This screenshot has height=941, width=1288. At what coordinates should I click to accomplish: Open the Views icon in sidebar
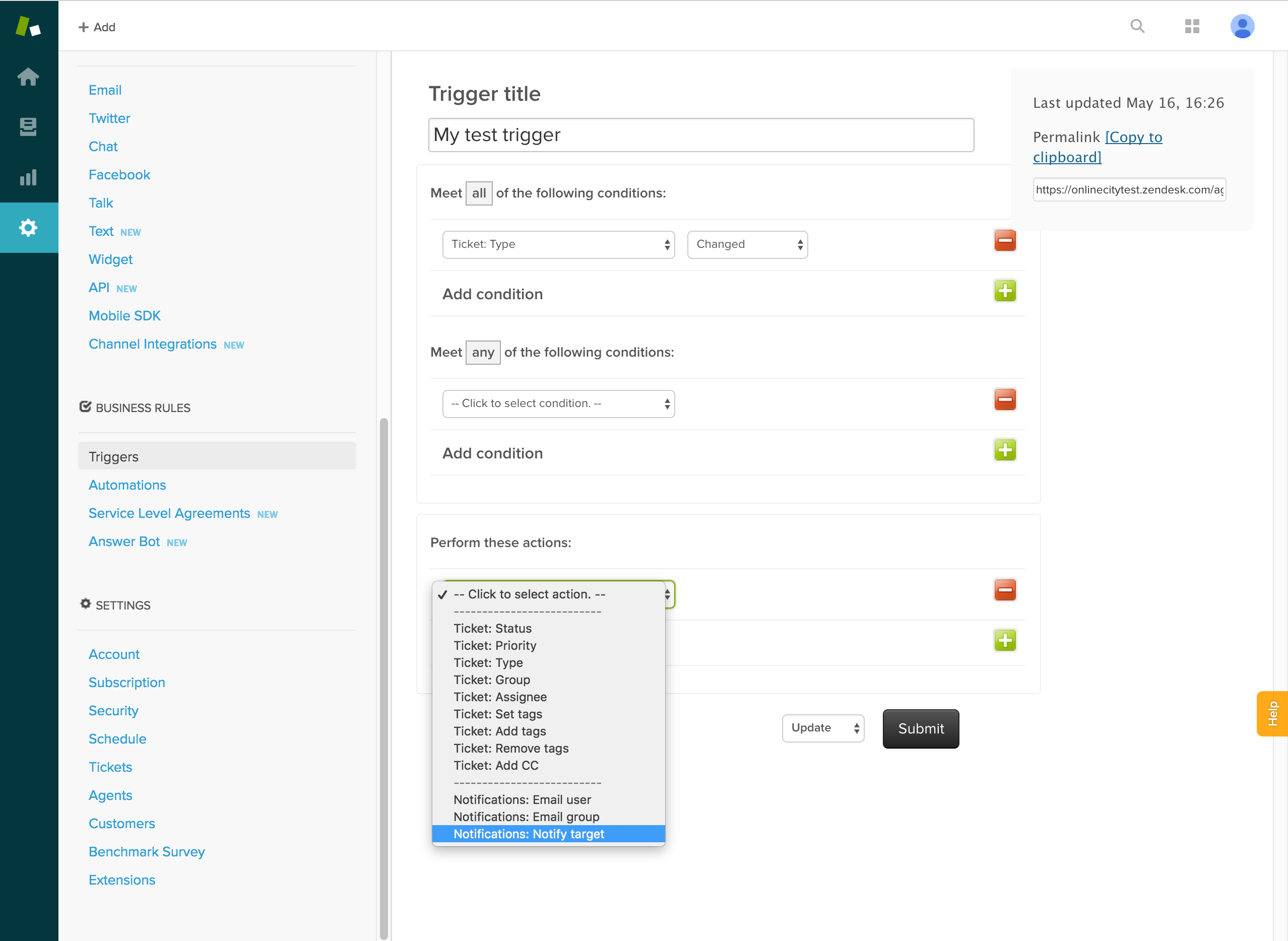(x=28, y=126)
